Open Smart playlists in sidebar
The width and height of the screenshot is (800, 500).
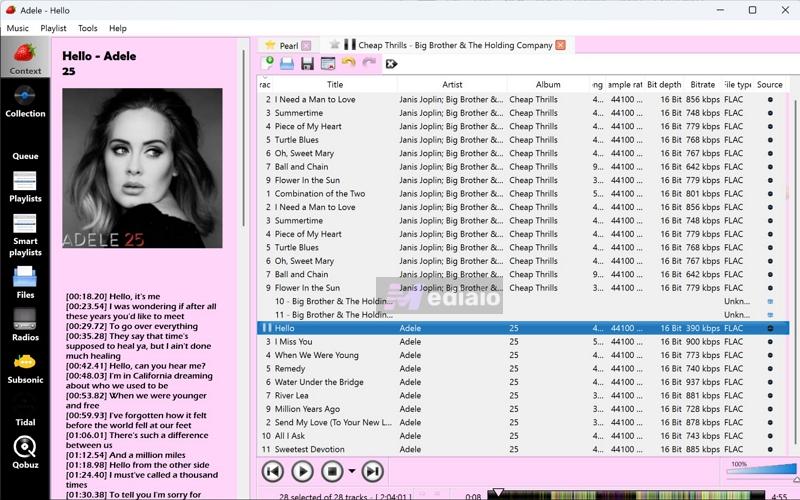click(25, 235)
